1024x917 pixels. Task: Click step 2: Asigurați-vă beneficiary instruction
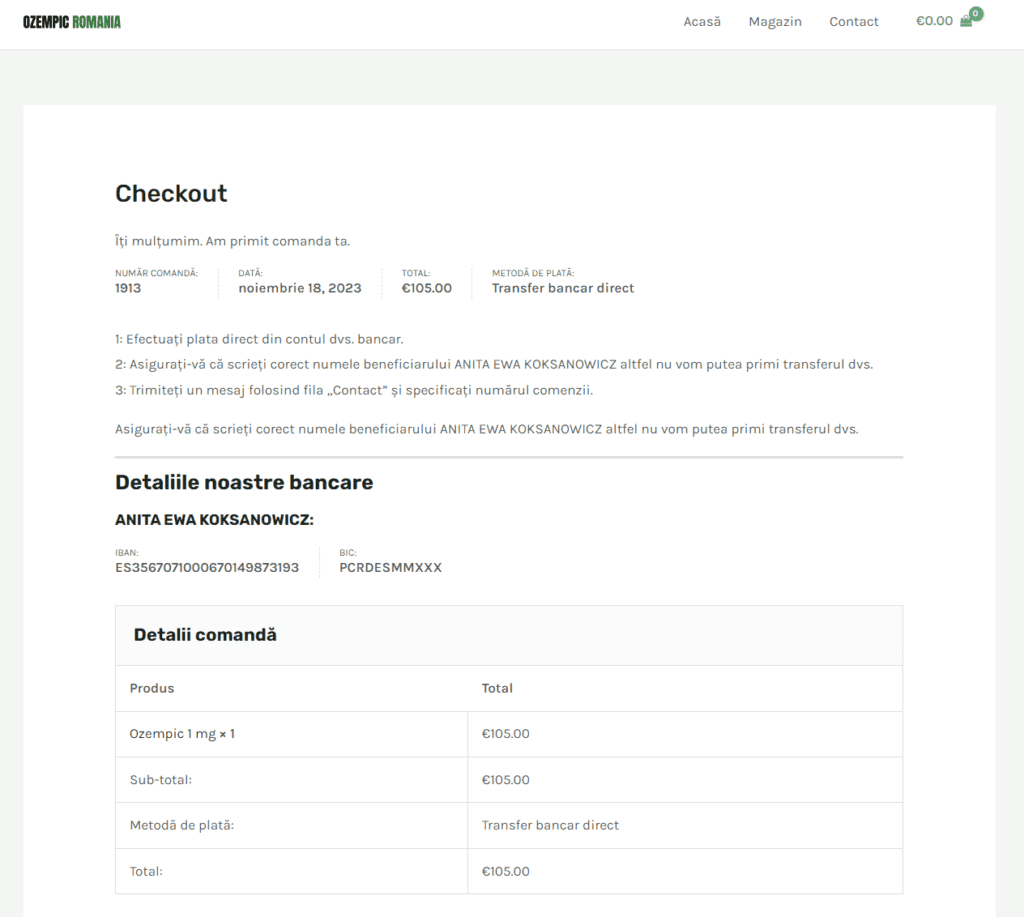click(494, 364)
